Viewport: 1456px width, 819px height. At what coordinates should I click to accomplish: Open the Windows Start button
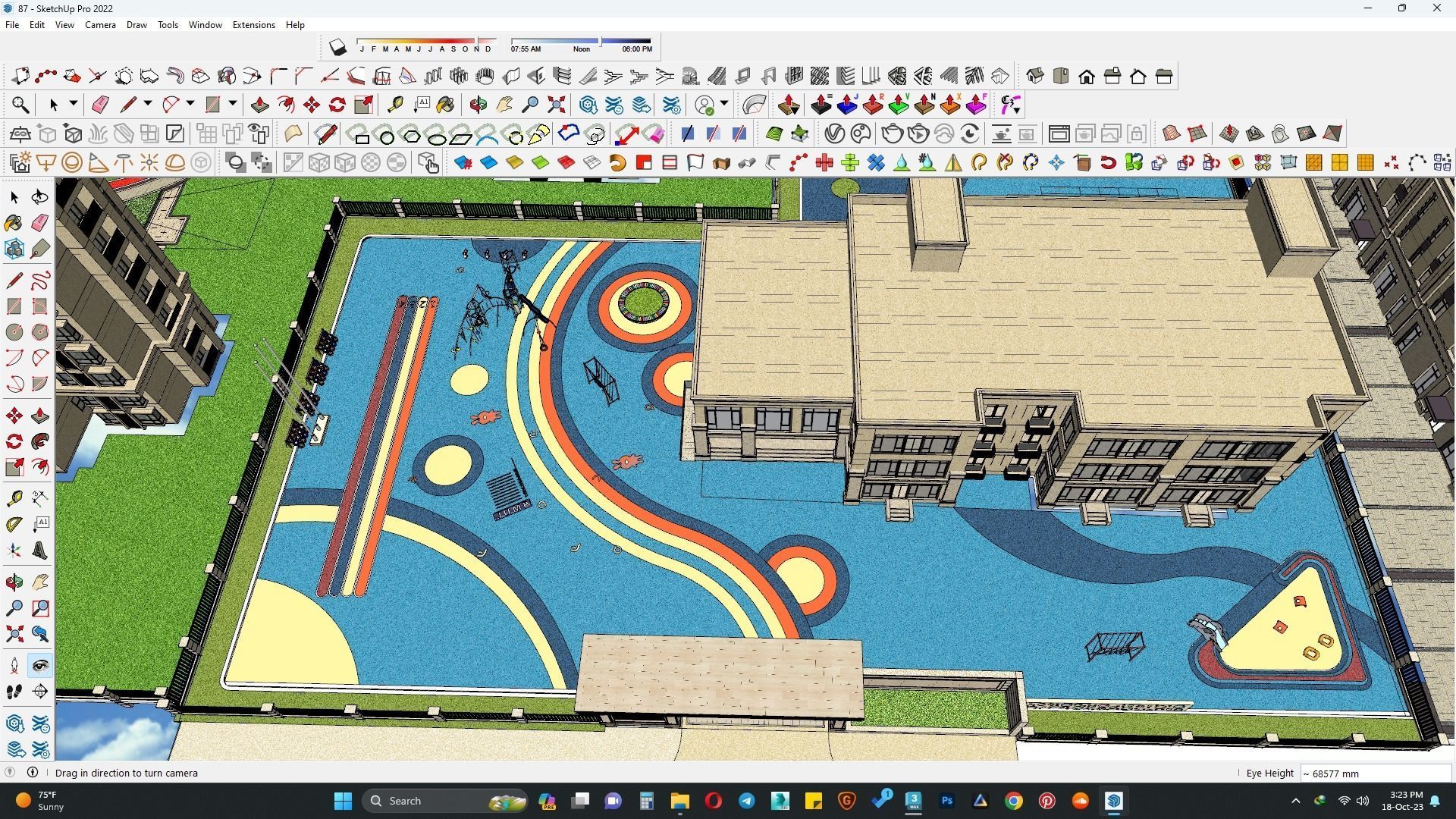343,801
